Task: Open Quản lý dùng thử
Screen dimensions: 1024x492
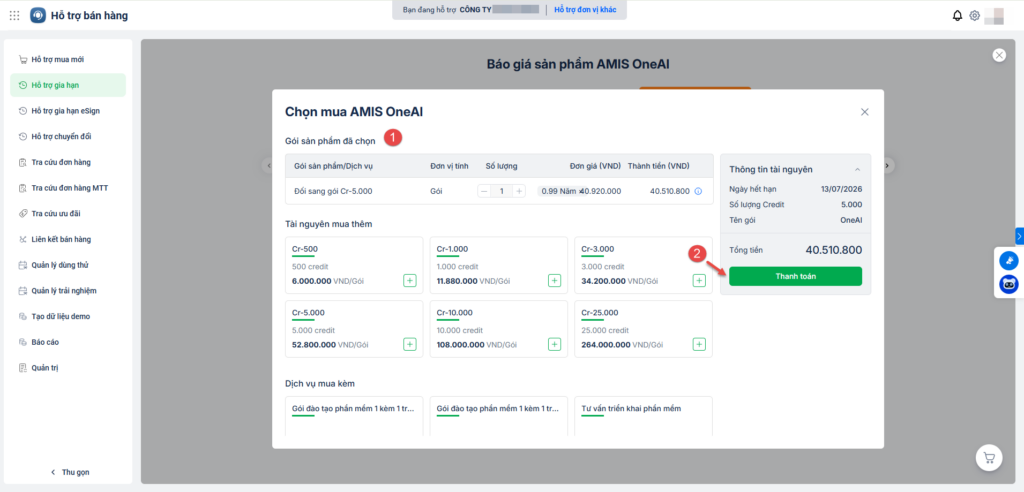Action: coord(68,265)
